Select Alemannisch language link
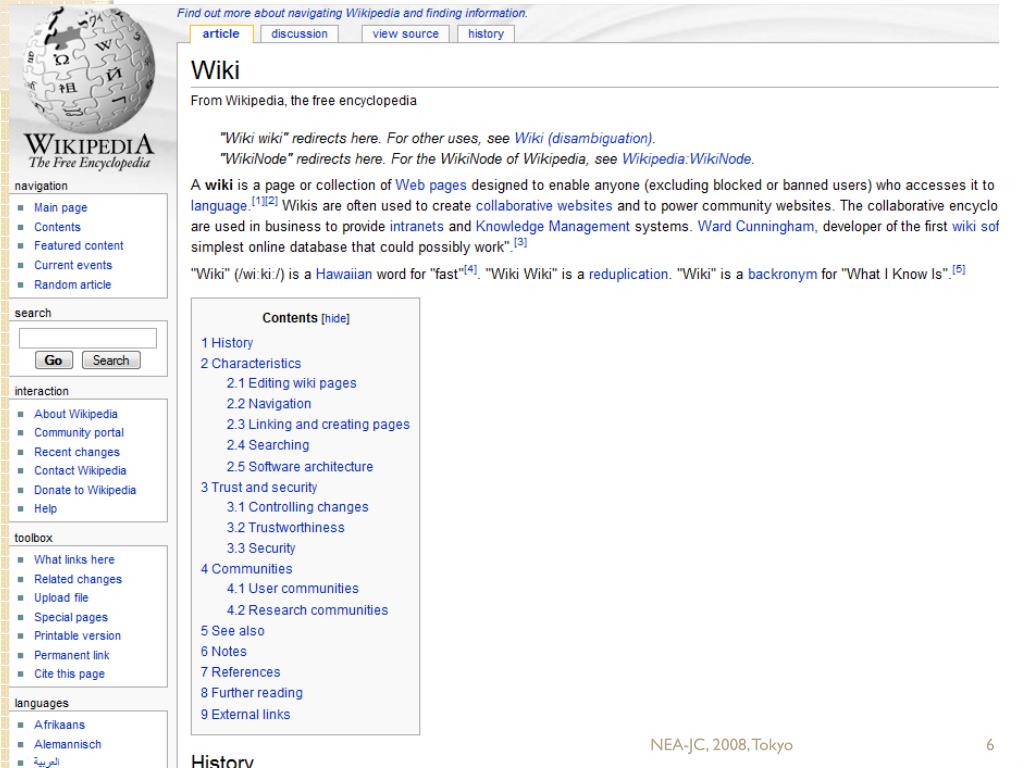 68,744
